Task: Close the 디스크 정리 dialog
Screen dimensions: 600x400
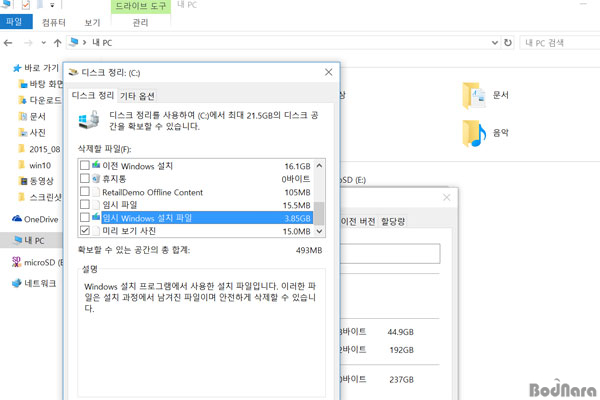Action: (x=328, y=72)
